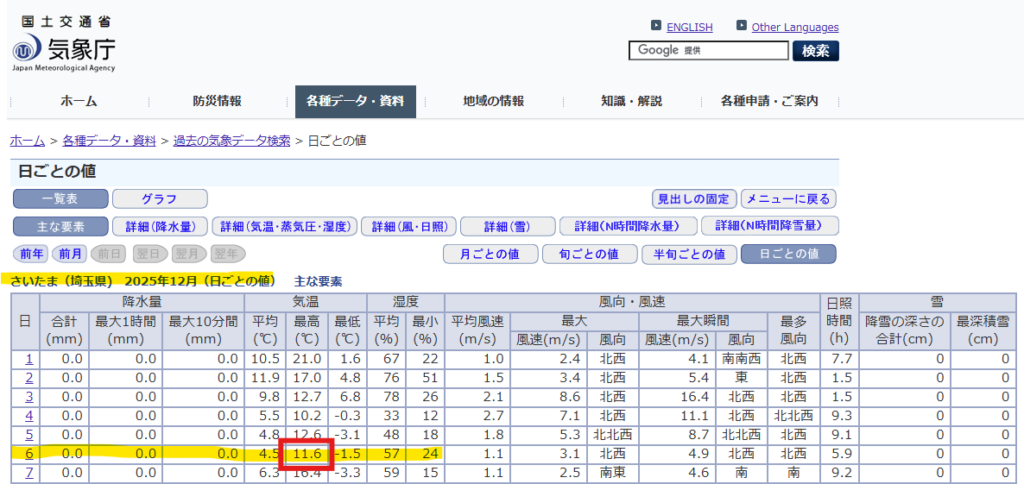Select the 各種データ・資料 menu tab

355,101
